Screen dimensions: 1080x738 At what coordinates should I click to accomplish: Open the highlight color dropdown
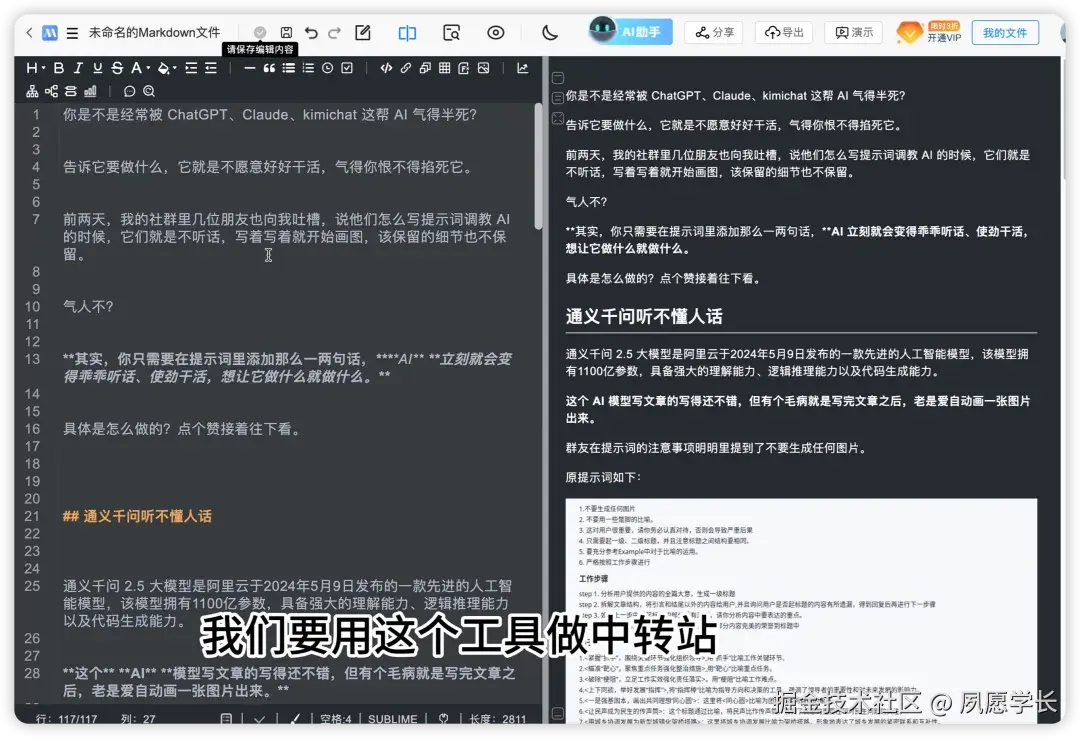pos(174,68)
